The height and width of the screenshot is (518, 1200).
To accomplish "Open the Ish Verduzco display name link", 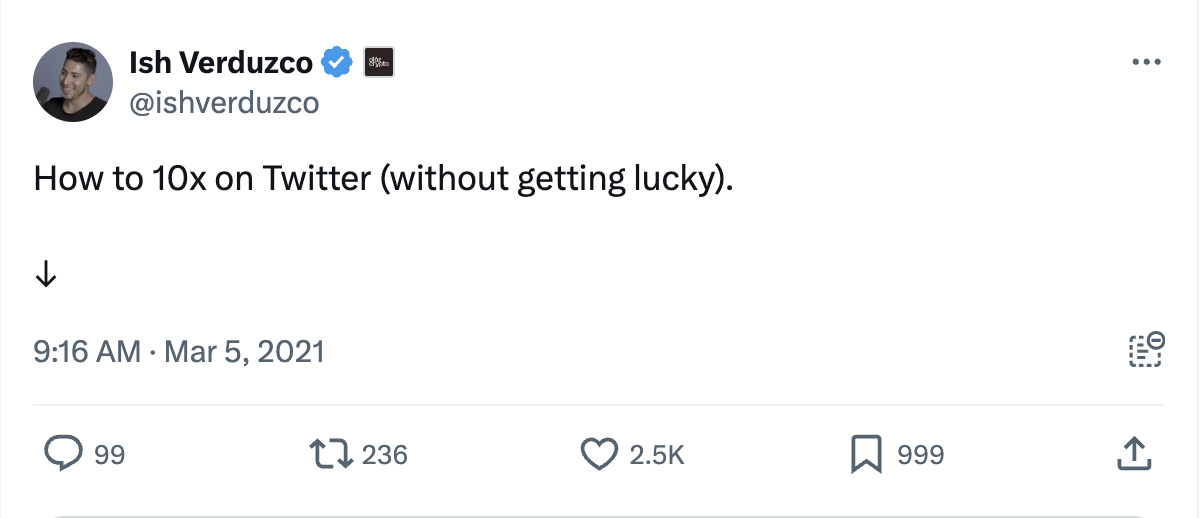I will click(221, 63).
